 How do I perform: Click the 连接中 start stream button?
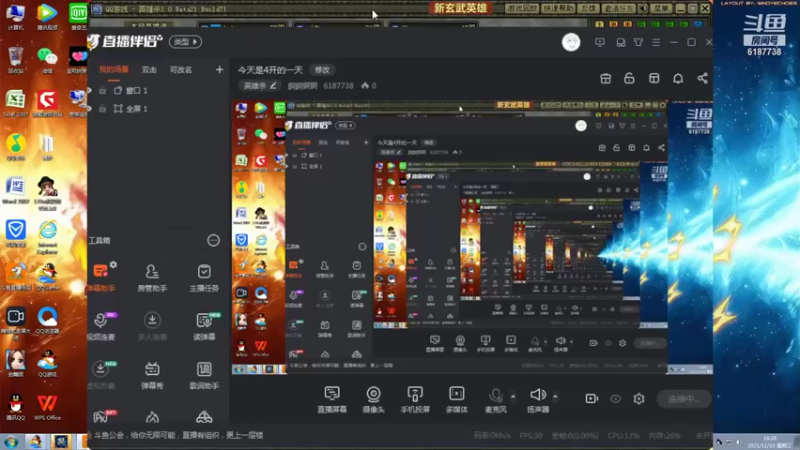pyautogui.click(x=684, y=398)
